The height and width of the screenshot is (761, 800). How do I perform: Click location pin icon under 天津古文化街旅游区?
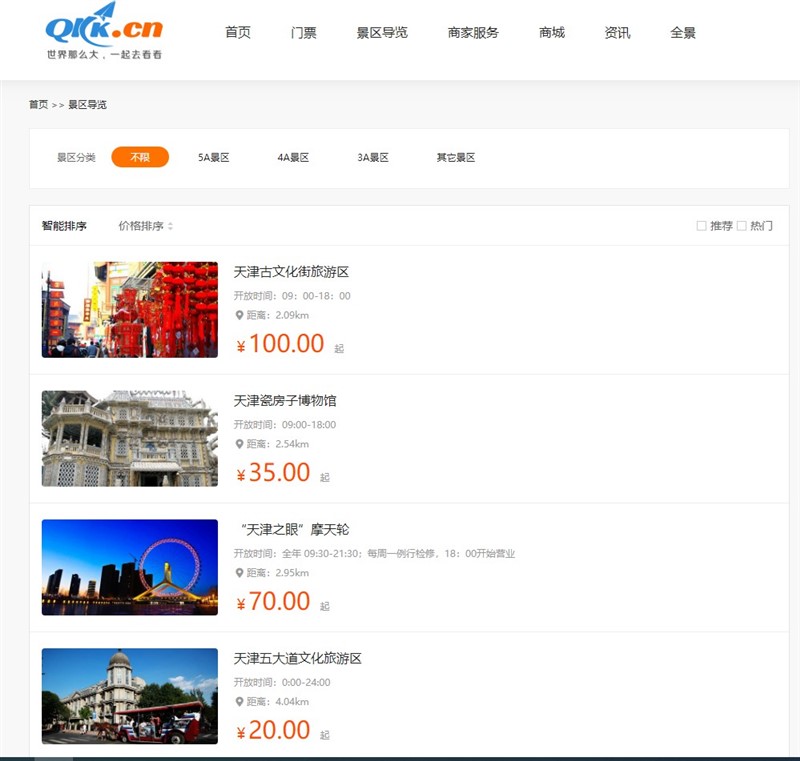(x=239, y=316)
